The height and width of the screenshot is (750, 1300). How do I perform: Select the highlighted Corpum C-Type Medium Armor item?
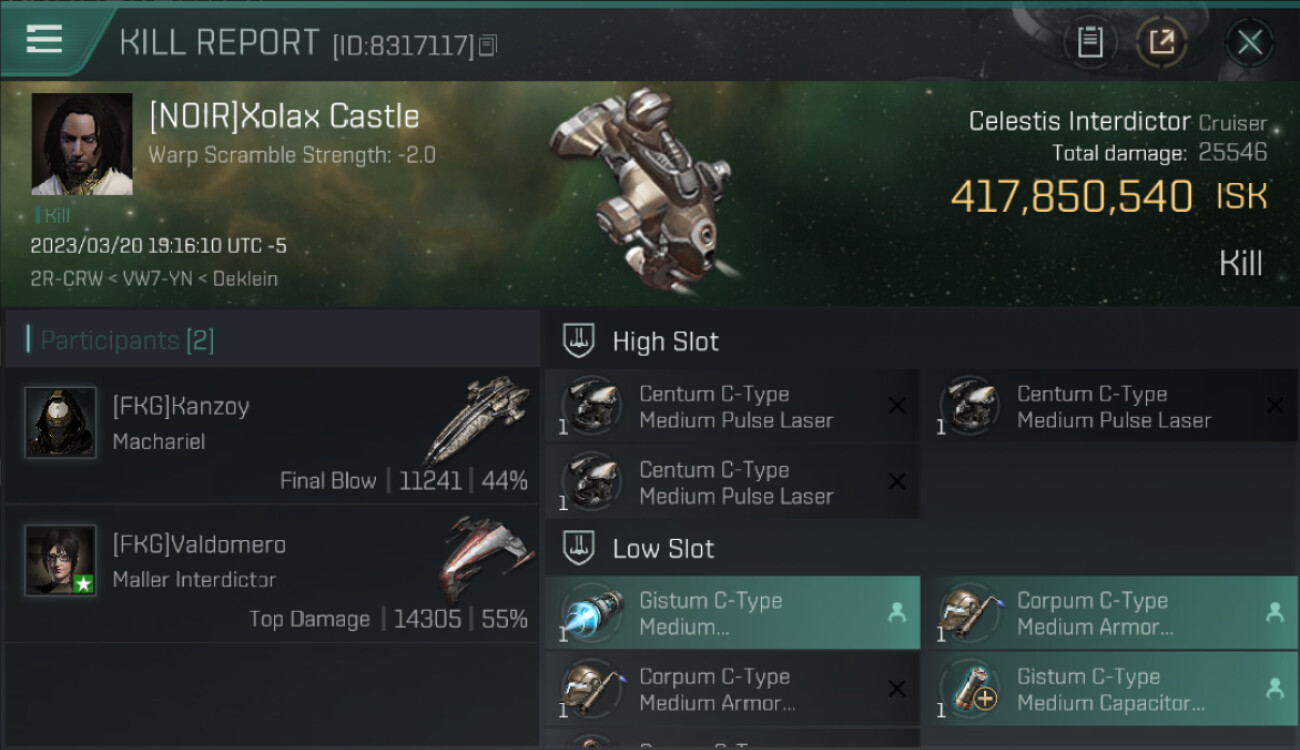click(x=1110, y=613)
